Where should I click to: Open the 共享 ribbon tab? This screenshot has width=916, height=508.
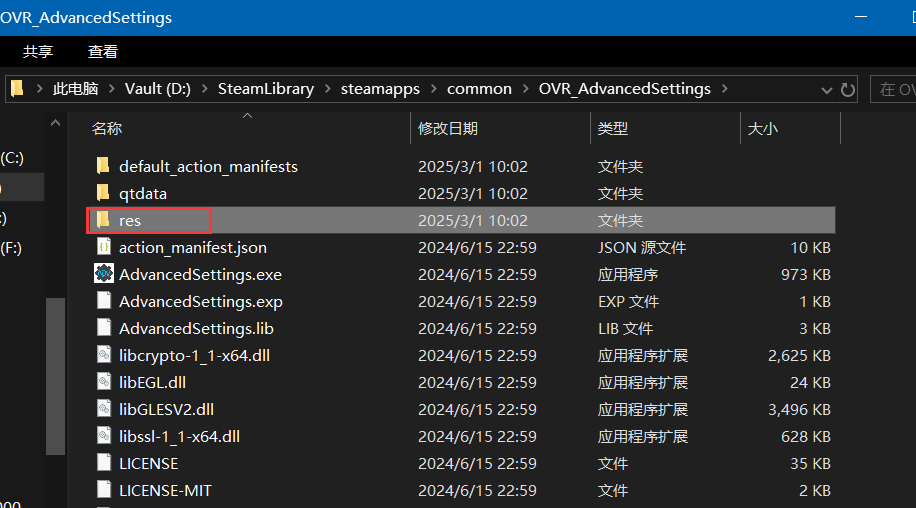[38, 51]
